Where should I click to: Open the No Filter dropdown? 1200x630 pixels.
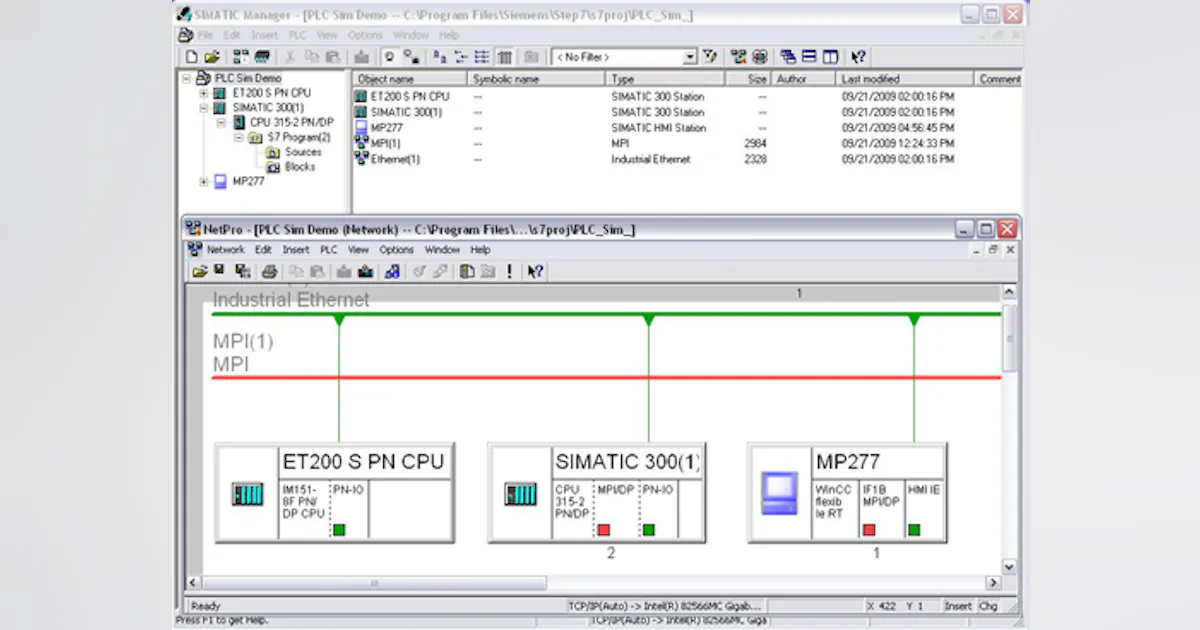coord(689,57)
